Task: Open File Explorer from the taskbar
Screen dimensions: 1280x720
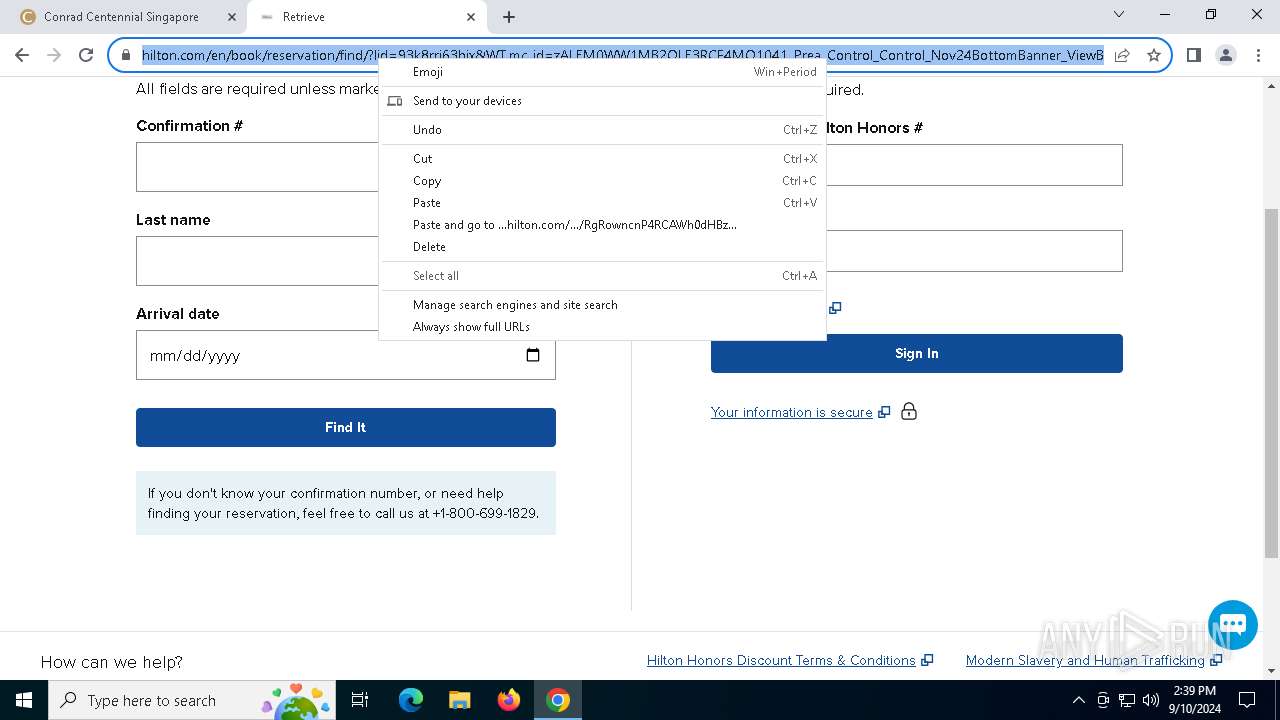Action: 460,700
